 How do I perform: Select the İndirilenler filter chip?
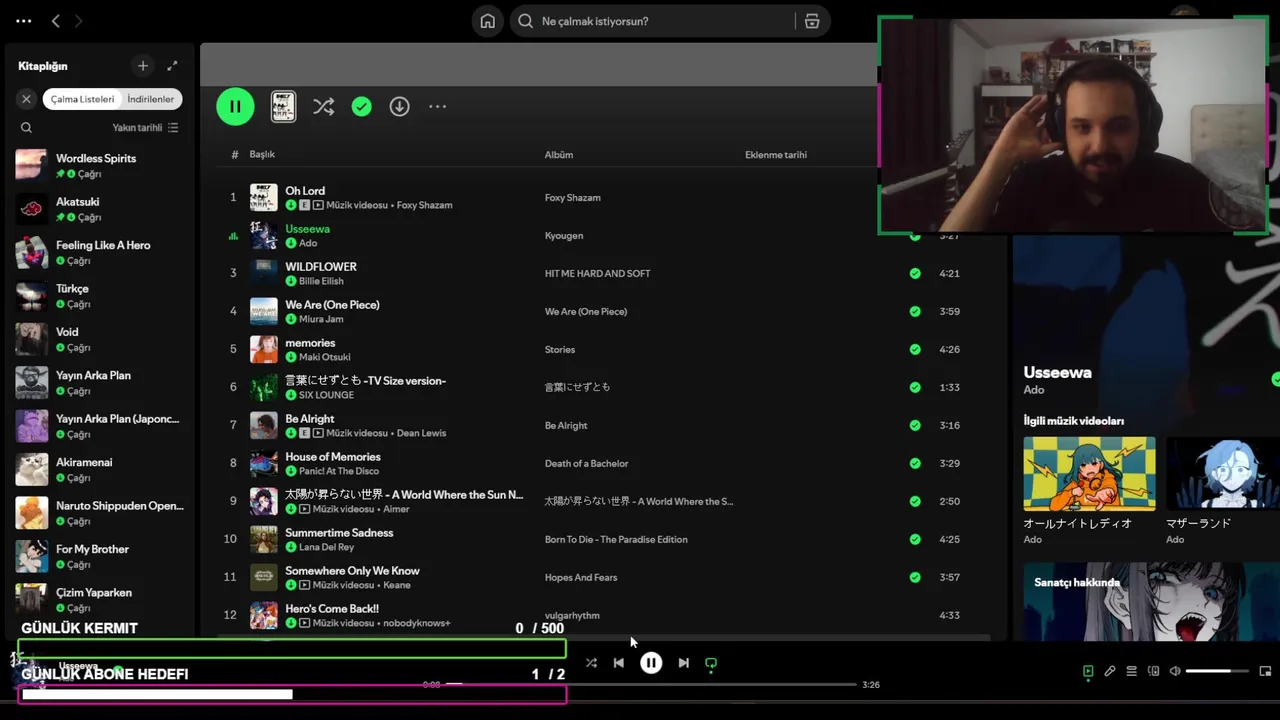click(x=151, y=99)
